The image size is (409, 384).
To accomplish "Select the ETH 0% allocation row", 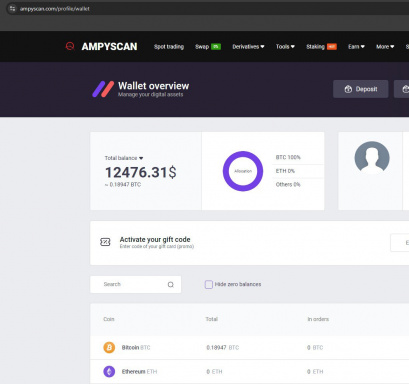I will [285, 171].
